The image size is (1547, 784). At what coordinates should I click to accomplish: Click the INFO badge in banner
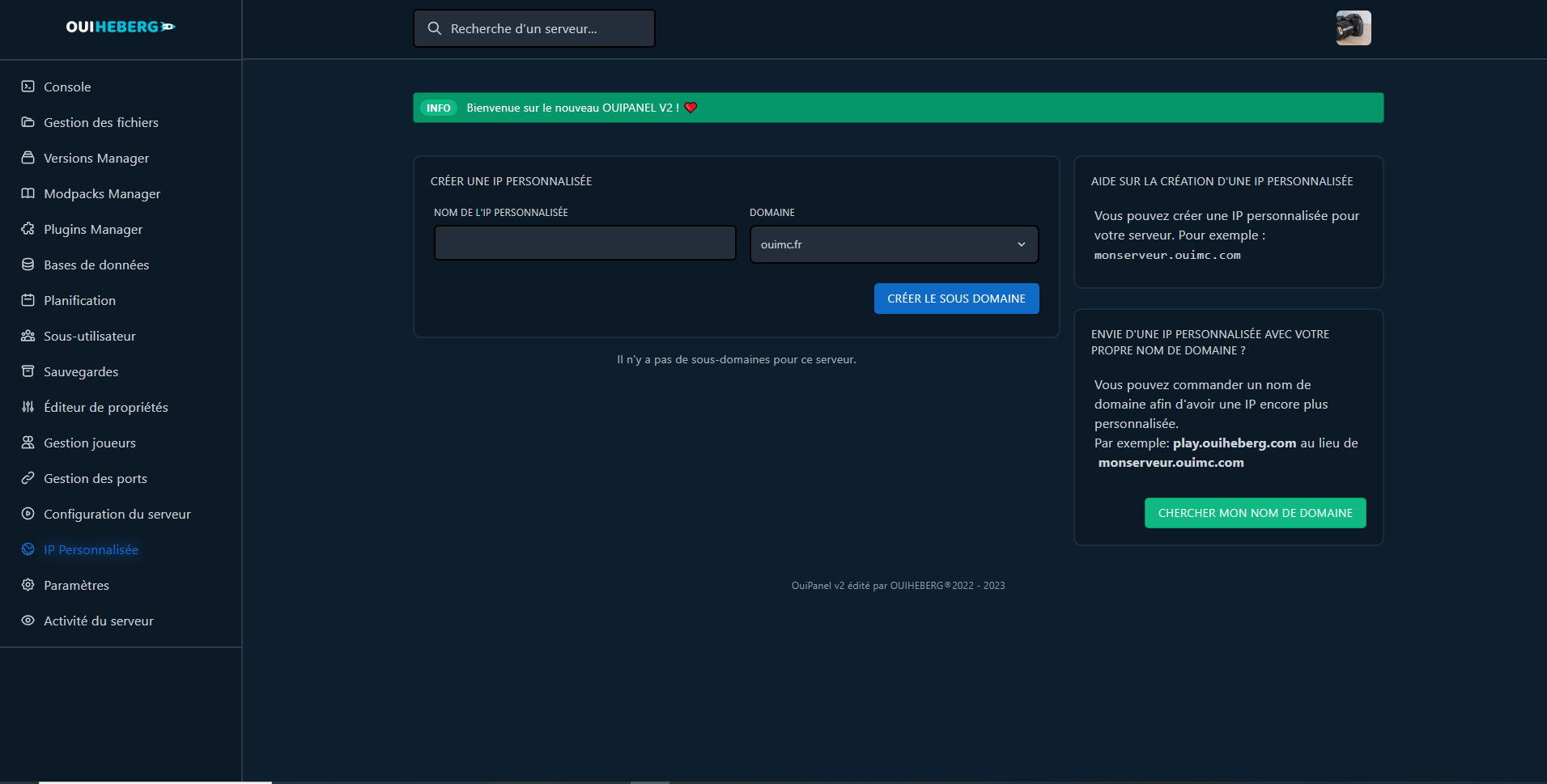[x=439, y=108]
